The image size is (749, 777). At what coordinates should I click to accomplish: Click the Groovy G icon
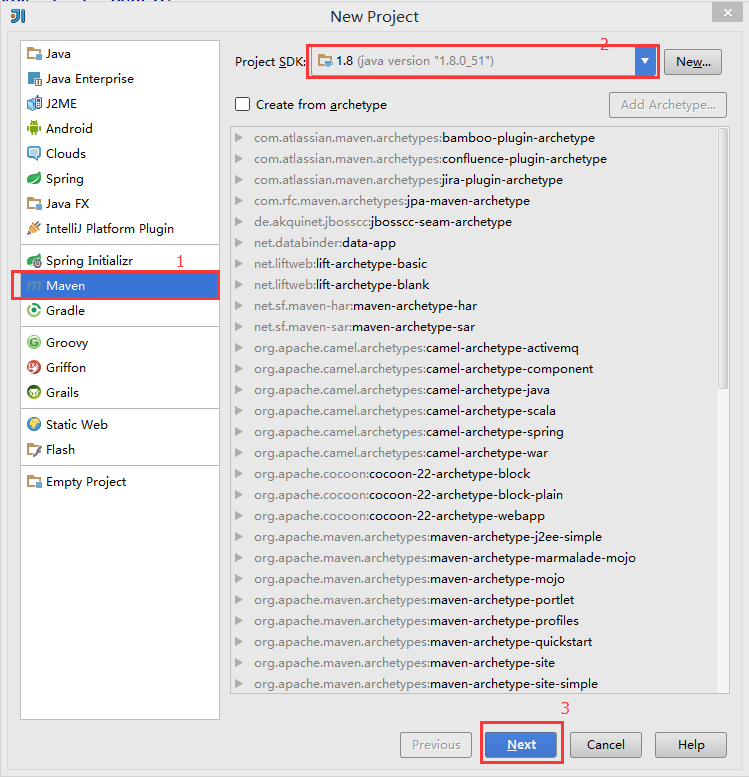pos(34,342)
